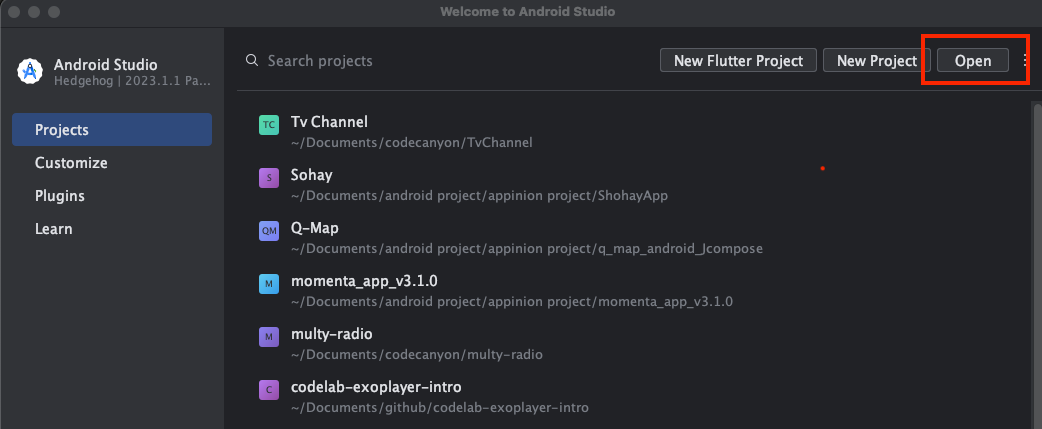Select the Projects tab in sidebar
This screenshot has width=1042, height=429.
pyautogui.click(x=112, y=130)
